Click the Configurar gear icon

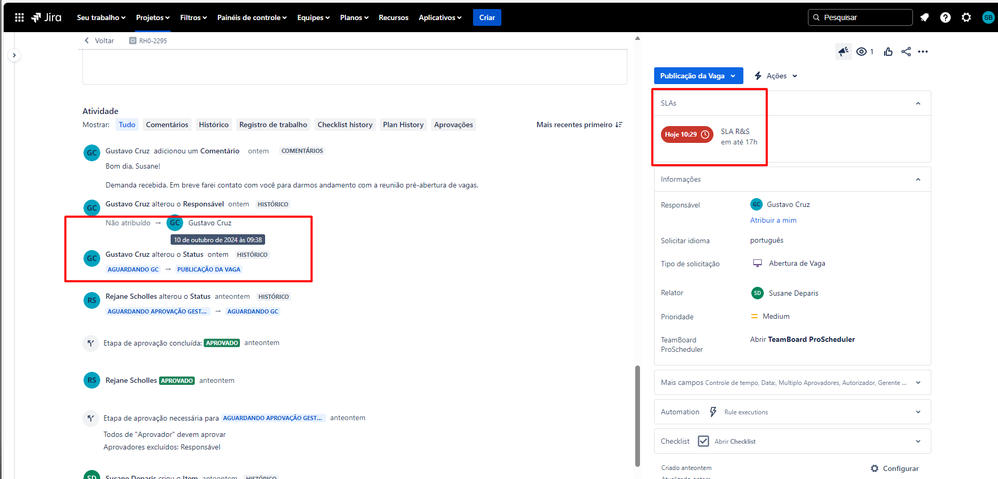(875, 468)
